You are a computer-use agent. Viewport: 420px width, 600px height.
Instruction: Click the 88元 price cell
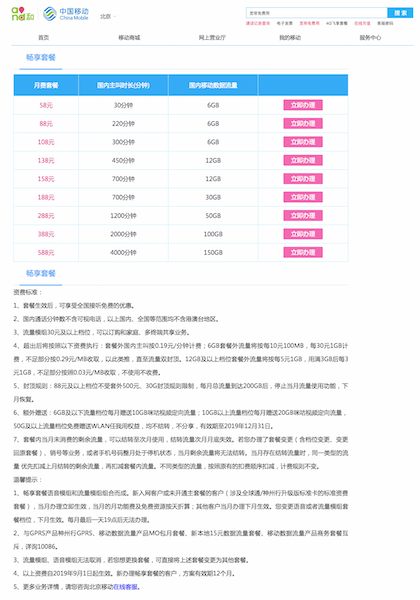(46, 124)
